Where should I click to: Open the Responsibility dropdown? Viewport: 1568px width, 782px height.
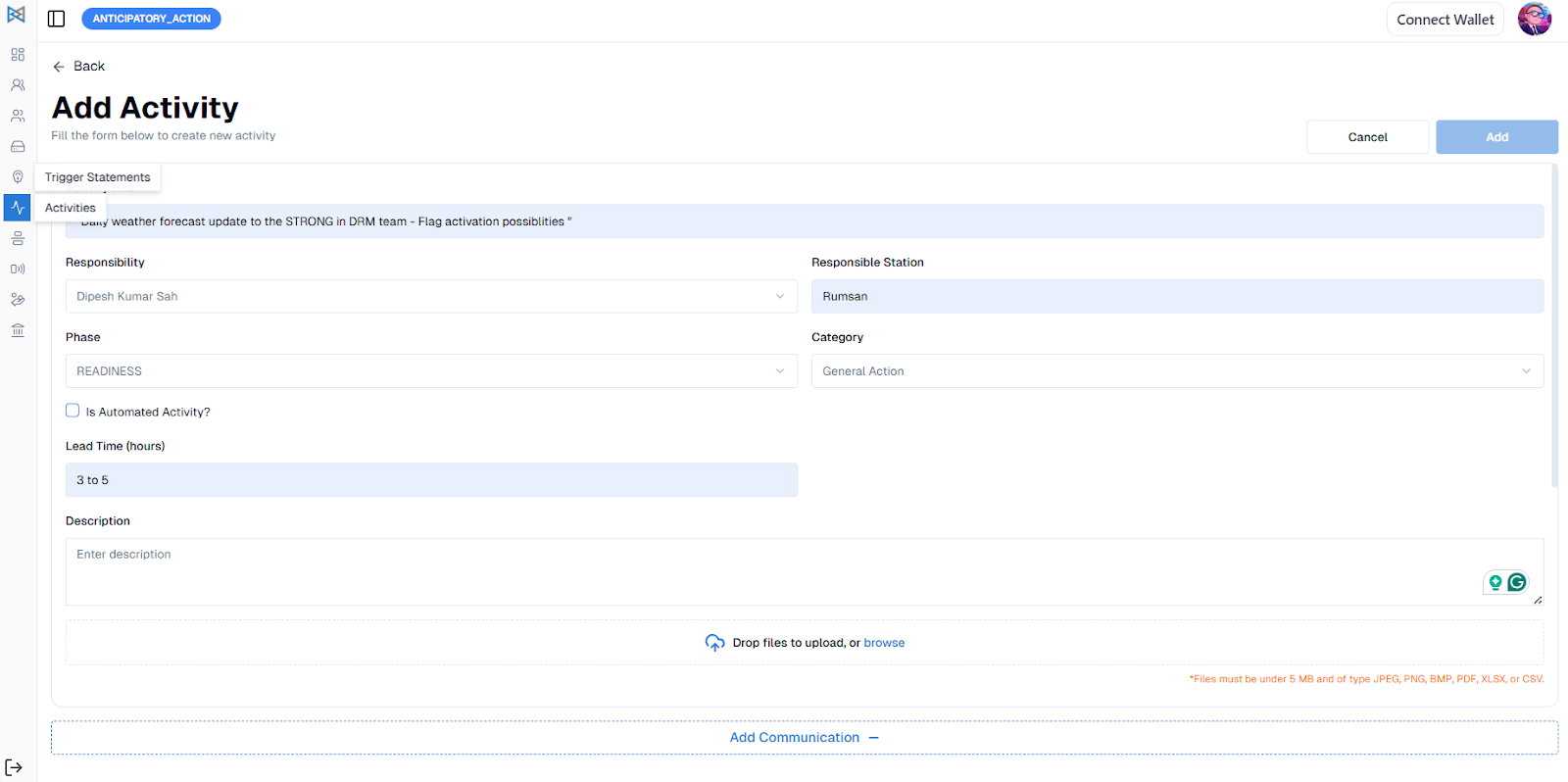point(431,296)
